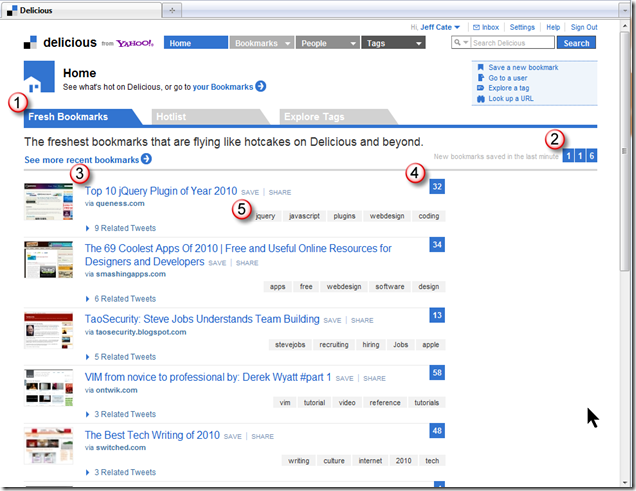Image resolution: width=636 pixels, height=491 pixels.
Task: Click the Search button
Action: click(576, 43)
